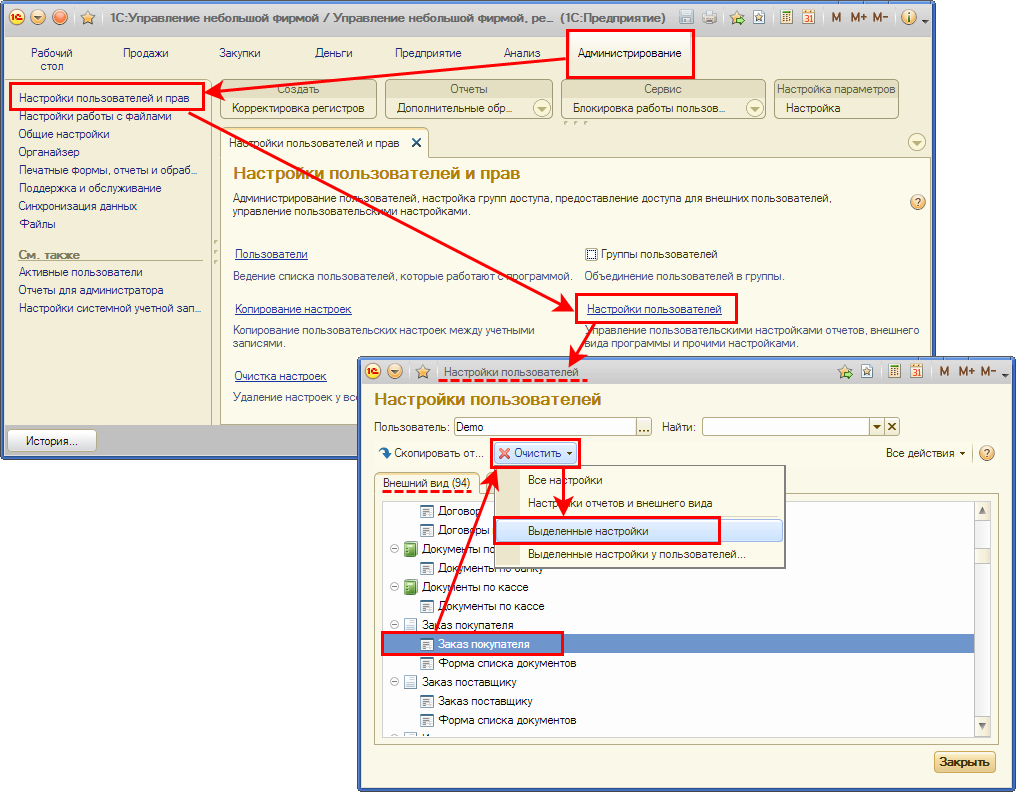Open Синхронизация данных
Image resolution: width=1017 pixels, height=793 pixels.
78,206
